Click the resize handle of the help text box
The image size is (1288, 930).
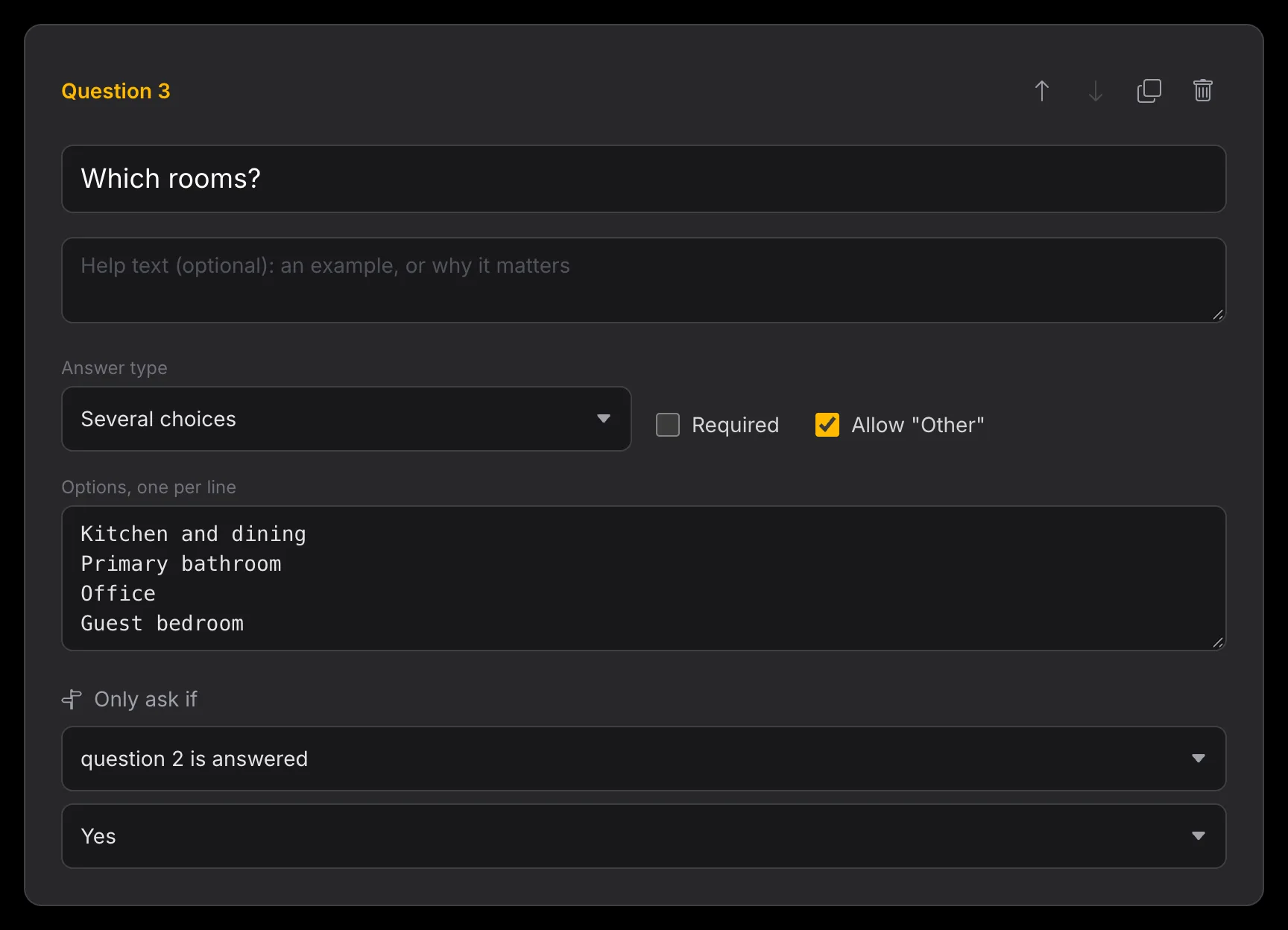coord(1218,314)
